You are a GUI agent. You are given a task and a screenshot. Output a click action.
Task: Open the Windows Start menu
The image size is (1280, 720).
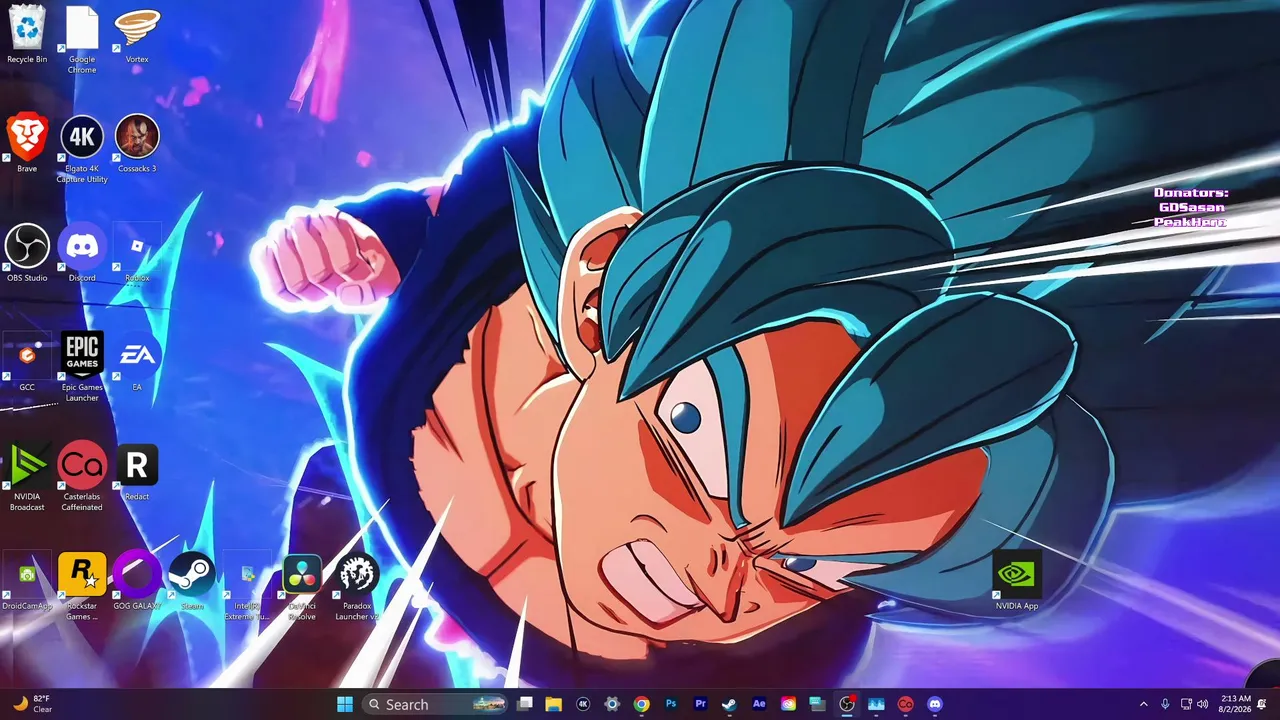tap(345, 704)
